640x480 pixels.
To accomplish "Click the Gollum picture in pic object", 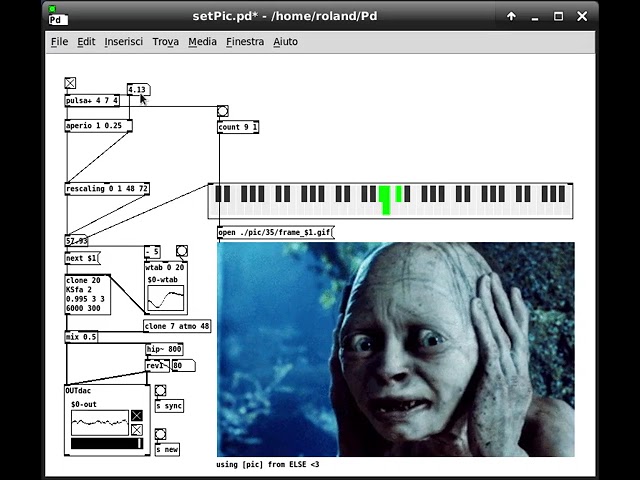I will pyautogui.click(x=396, y=349).
